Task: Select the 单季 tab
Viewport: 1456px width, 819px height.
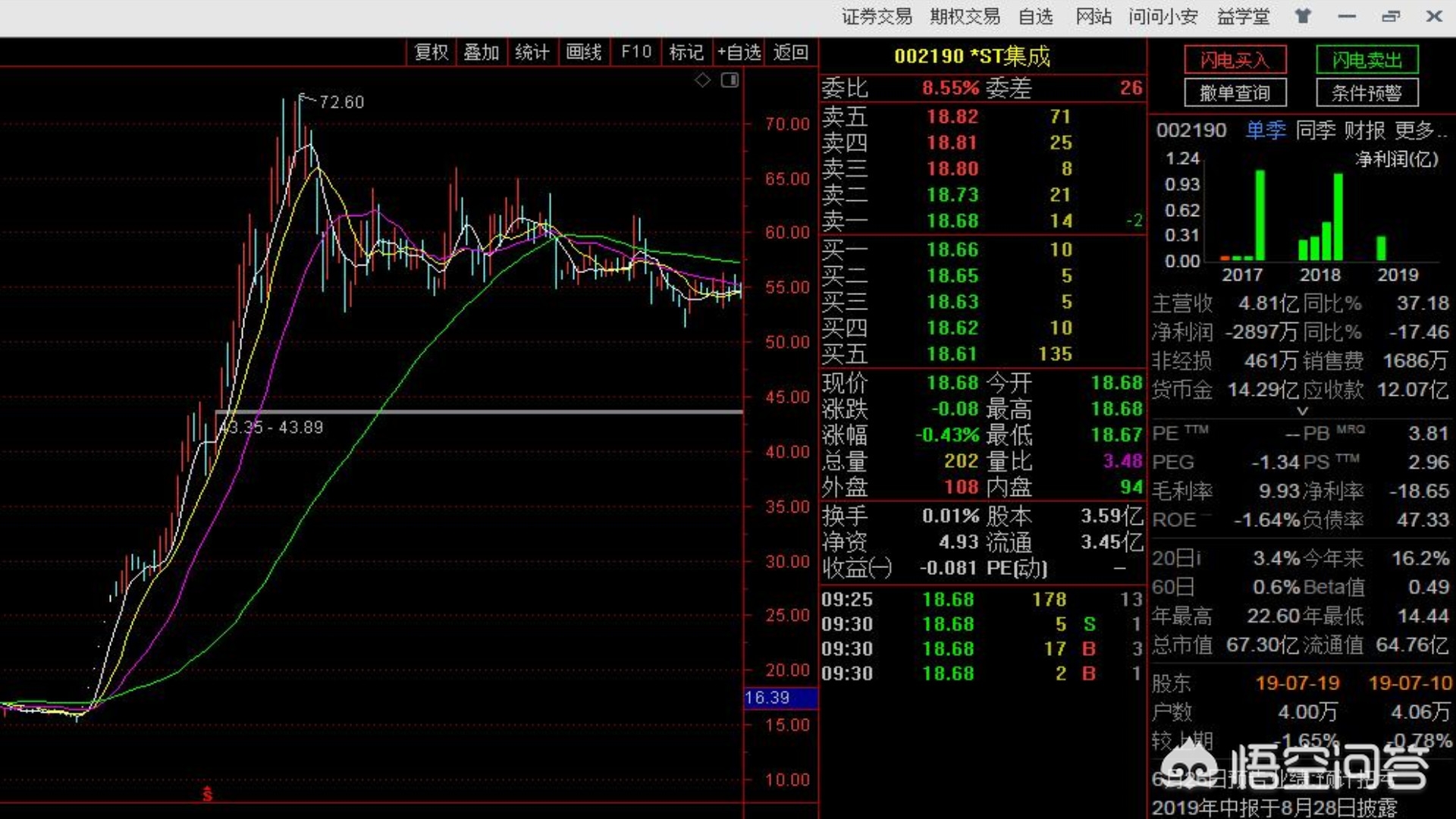Action: tap(1266, 130)
